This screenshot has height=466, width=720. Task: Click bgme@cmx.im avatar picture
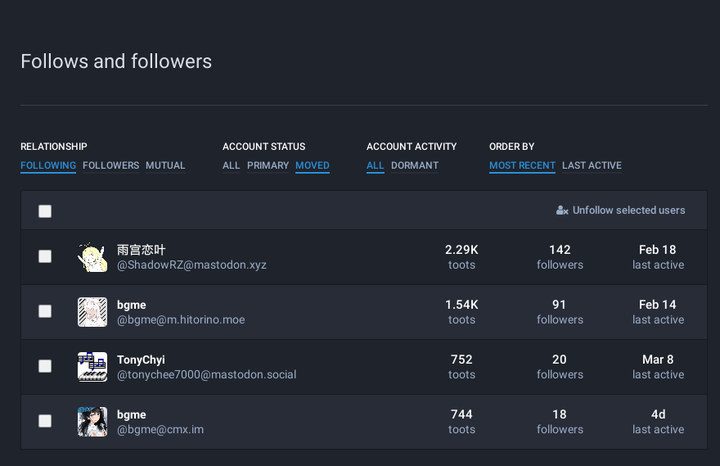(x=92, y=421)
